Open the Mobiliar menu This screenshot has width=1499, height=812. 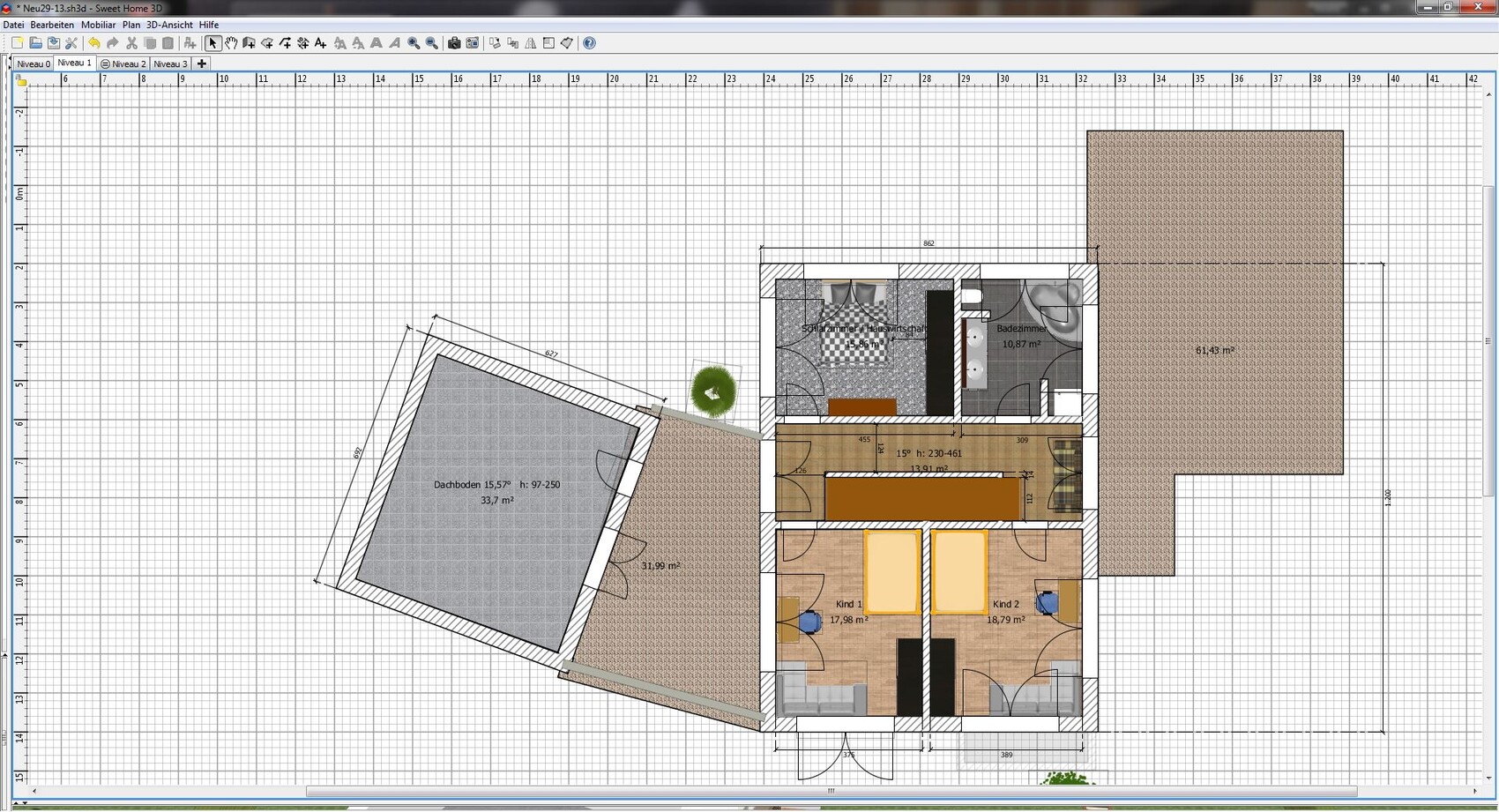[x=98, y=25]
